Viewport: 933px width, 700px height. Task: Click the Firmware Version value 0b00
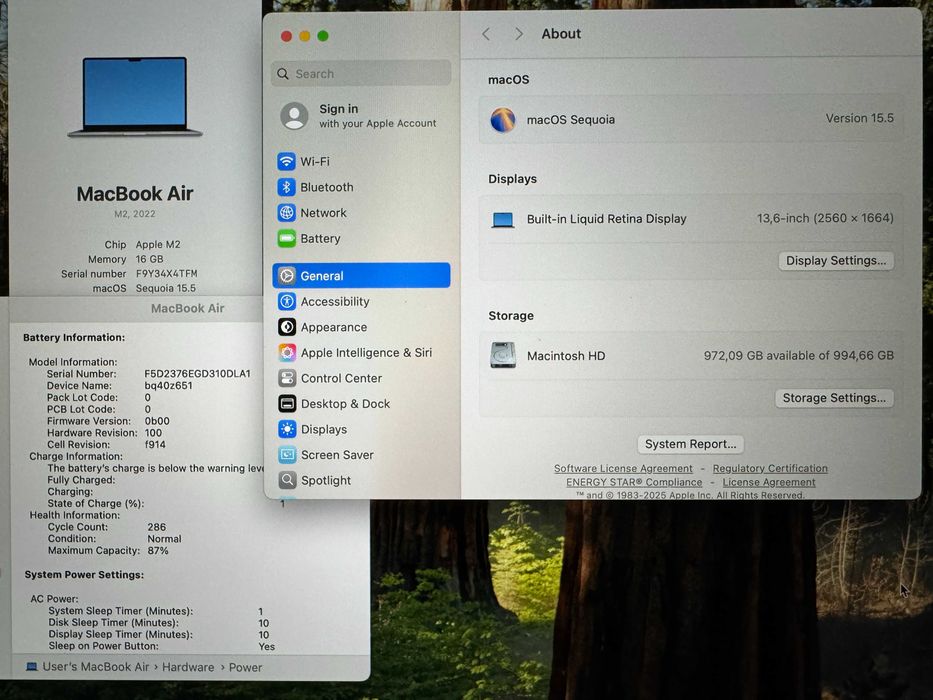tap(157, 421)
